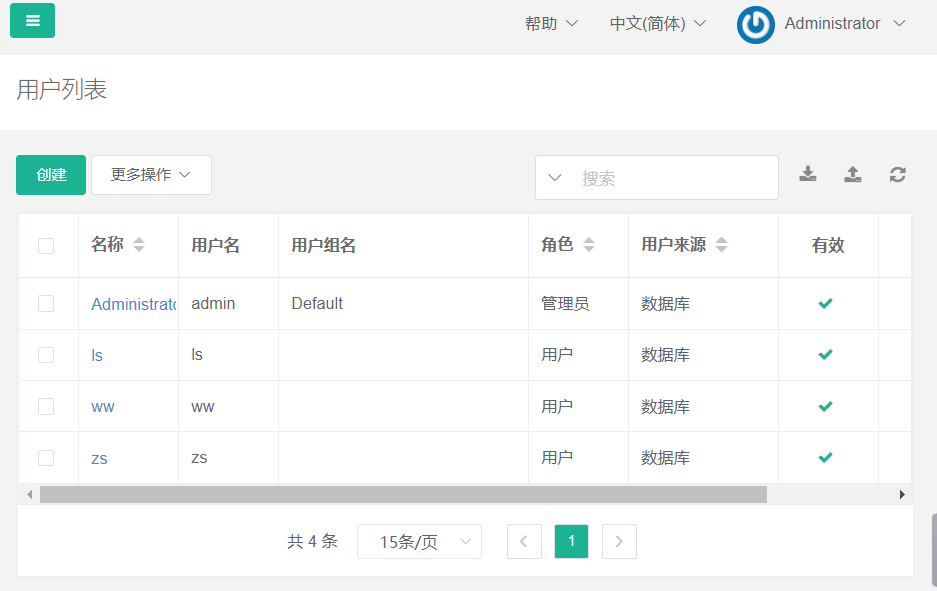
Task: Sort the table by 角色 column
Action: click(x=588, y=245)
